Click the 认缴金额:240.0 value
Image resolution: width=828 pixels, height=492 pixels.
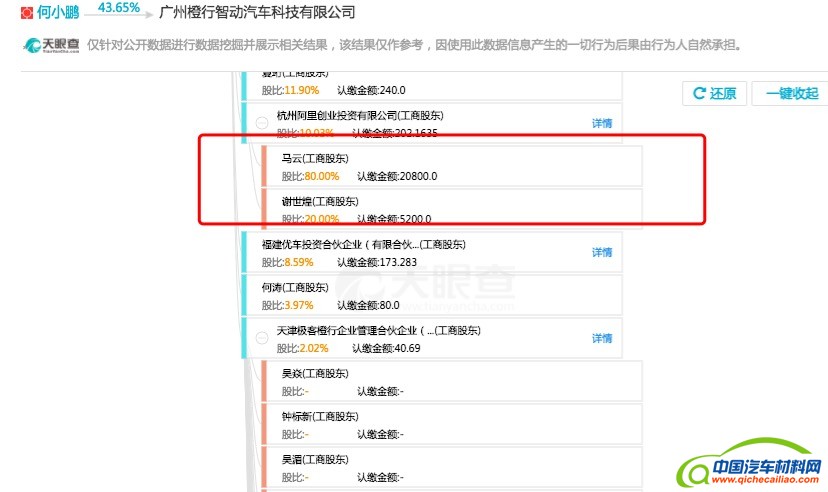coord(371,90)
